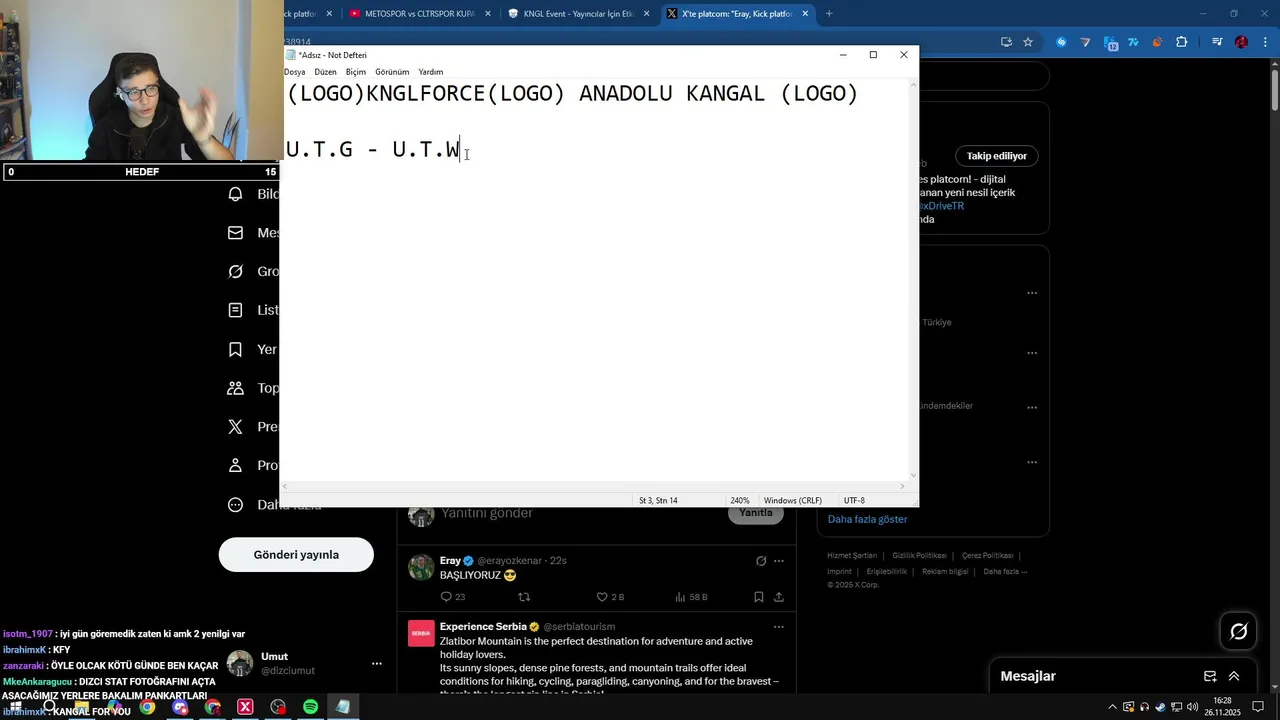Open more options on Experience Serbia ad

[779, 627]
